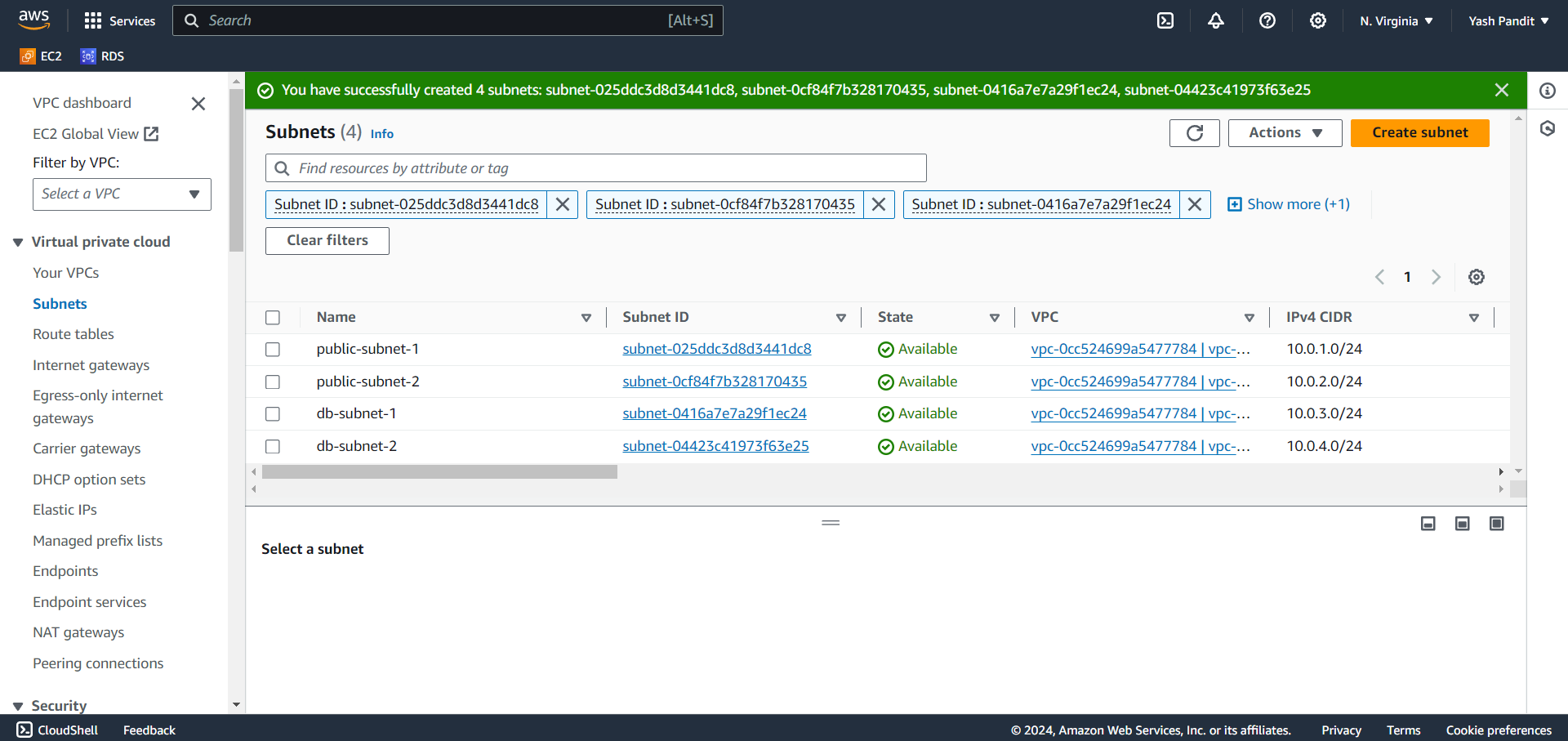
Task: Open the help question mark menu
Action: (1267, 20)
